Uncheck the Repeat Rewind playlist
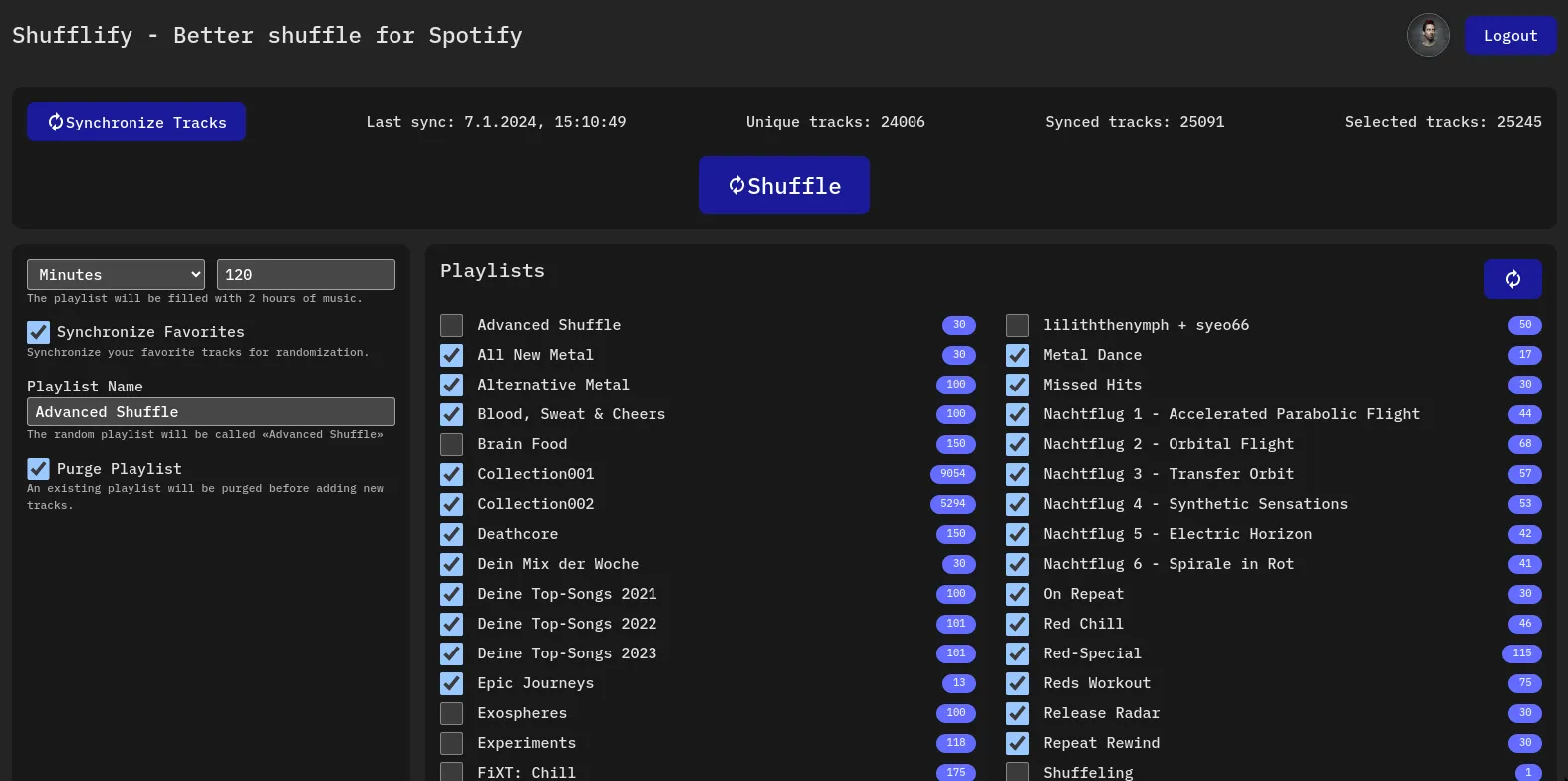The width and height of the screenshot is (1568, 781). tap(1017, 743)
